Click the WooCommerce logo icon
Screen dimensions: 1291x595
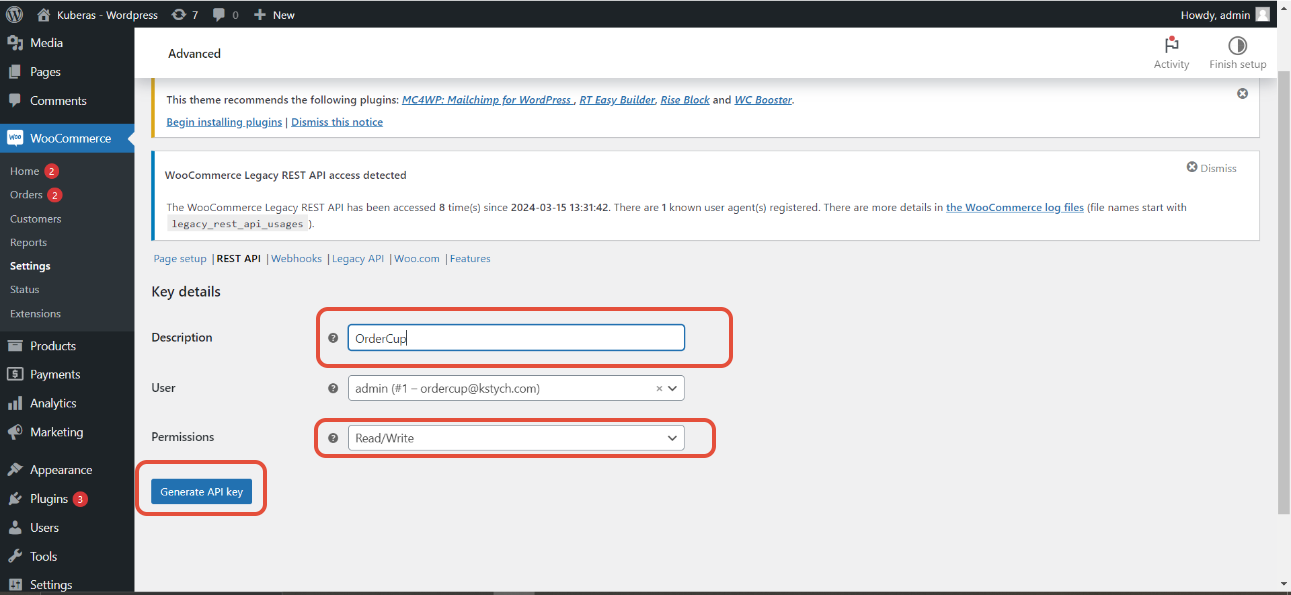point(15,138)
